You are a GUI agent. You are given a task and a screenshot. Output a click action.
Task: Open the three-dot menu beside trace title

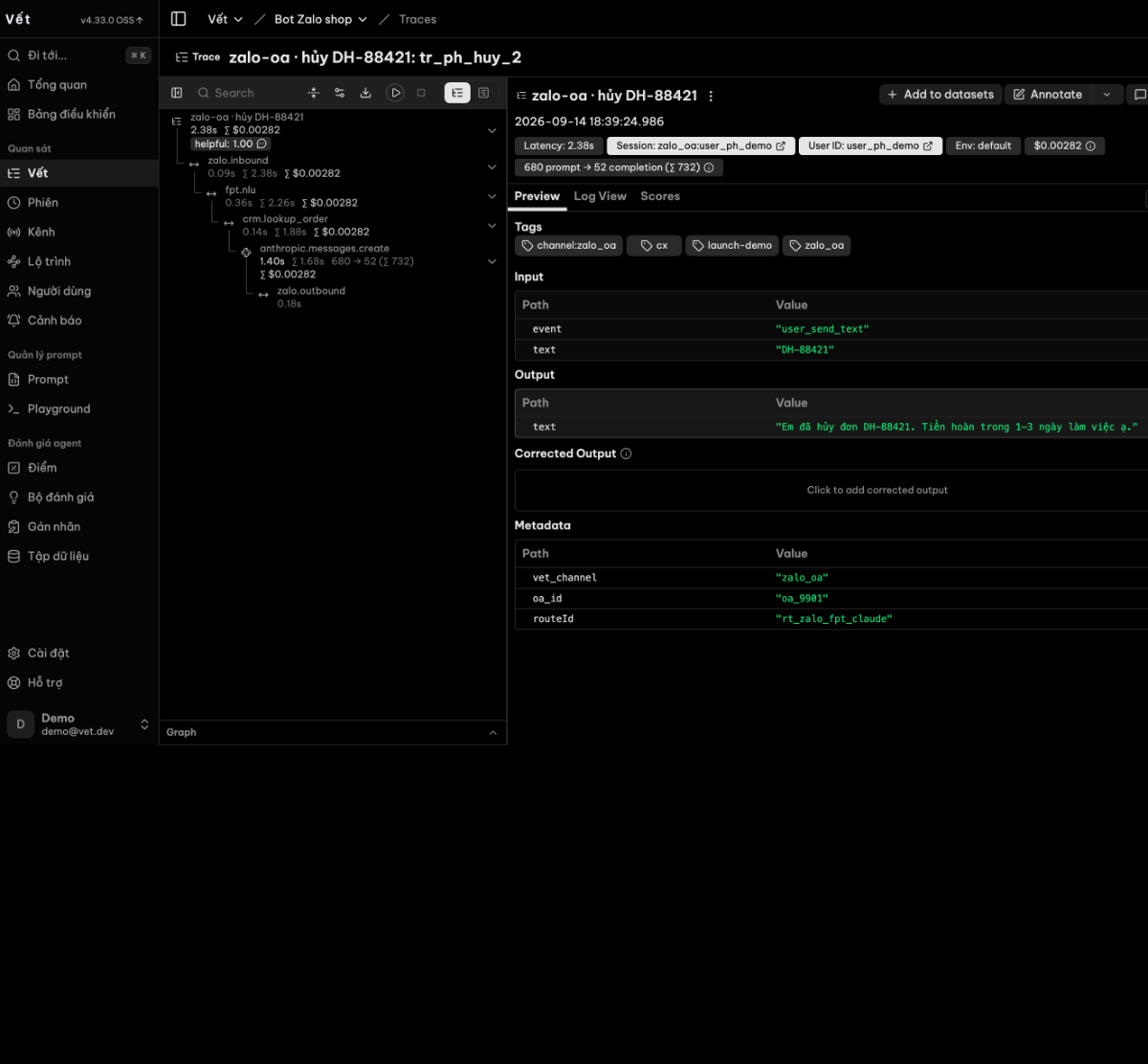(x=711, y=96)
